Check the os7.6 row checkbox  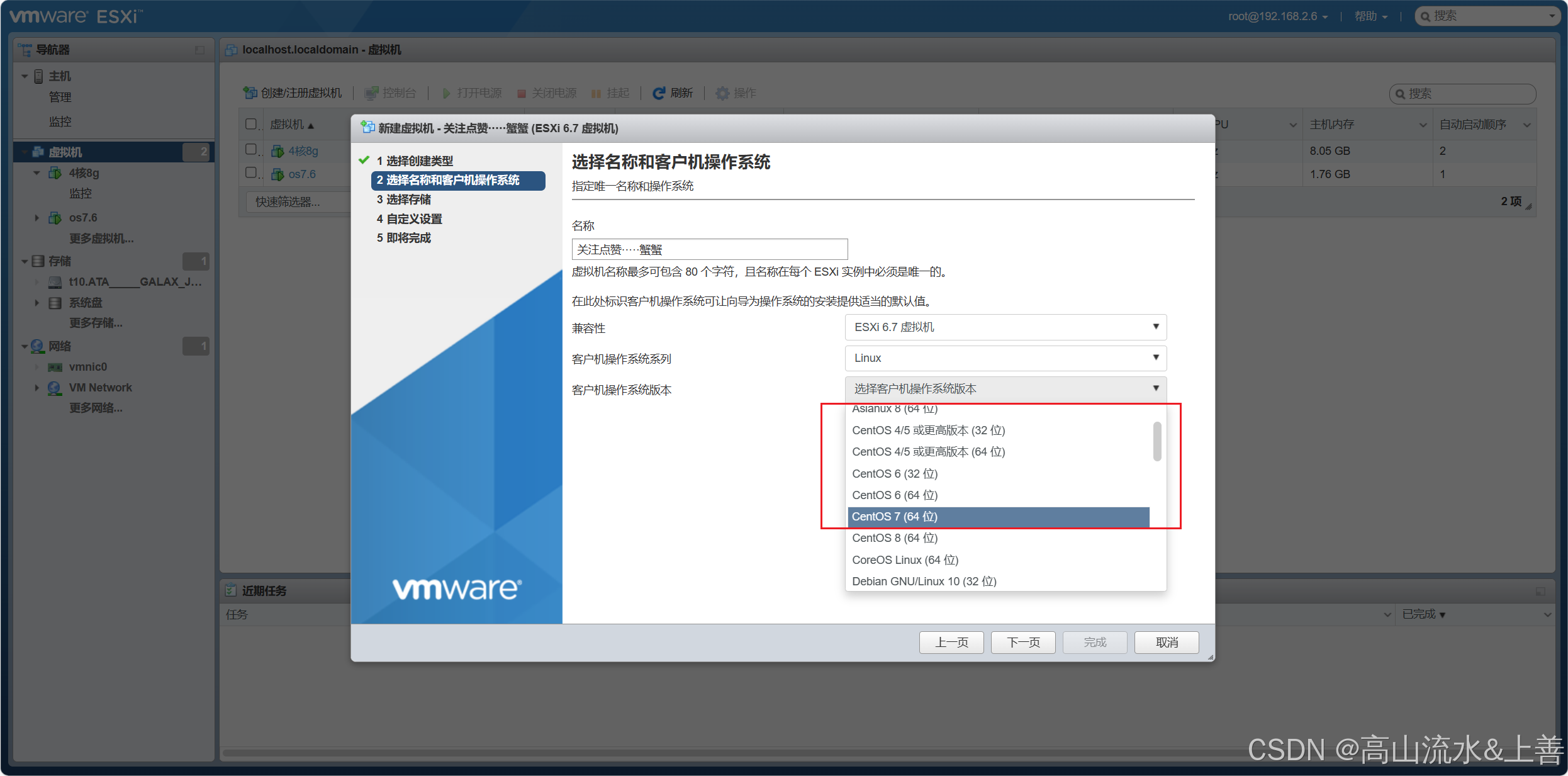[251, 172]
